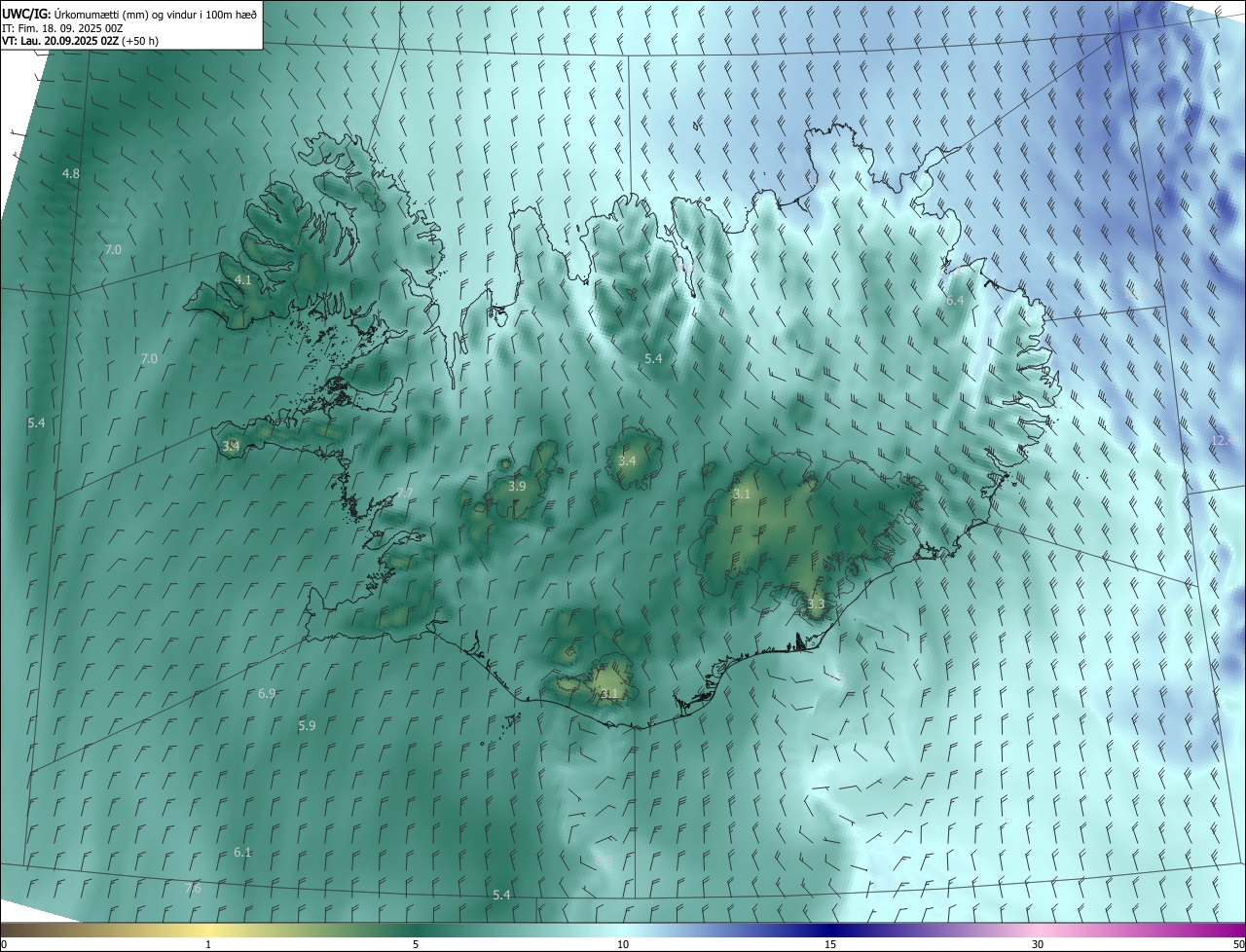Click the colorbar tick labeled 0
This screenshot has width=1246, height=952.
click(4, 944)
